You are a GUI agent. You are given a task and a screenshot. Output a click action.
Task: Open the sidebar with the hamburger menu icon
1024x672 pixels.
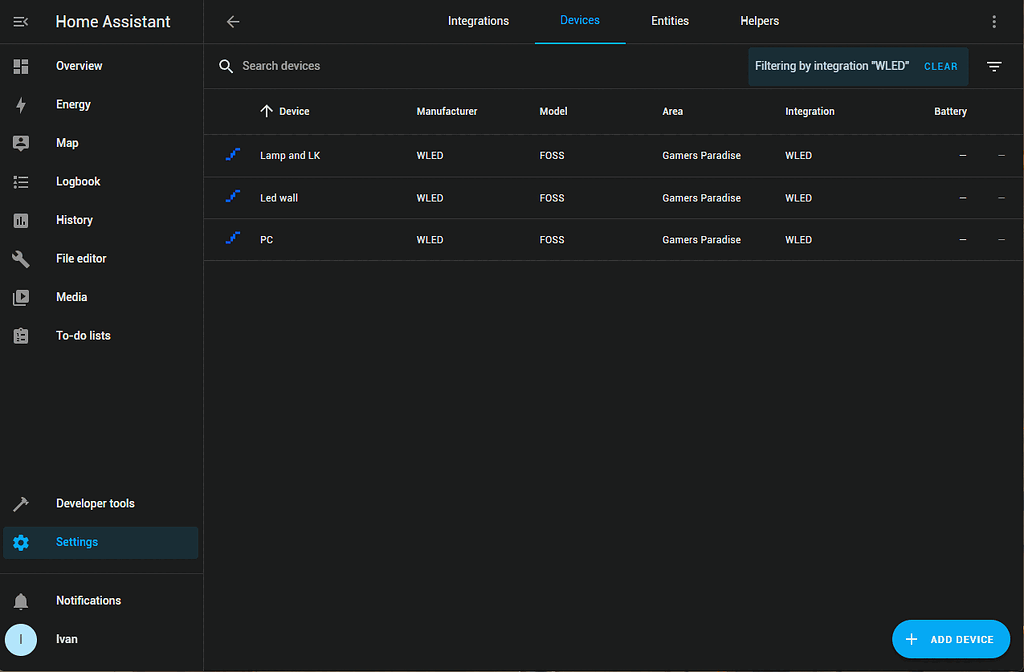(x=20, y=21)
